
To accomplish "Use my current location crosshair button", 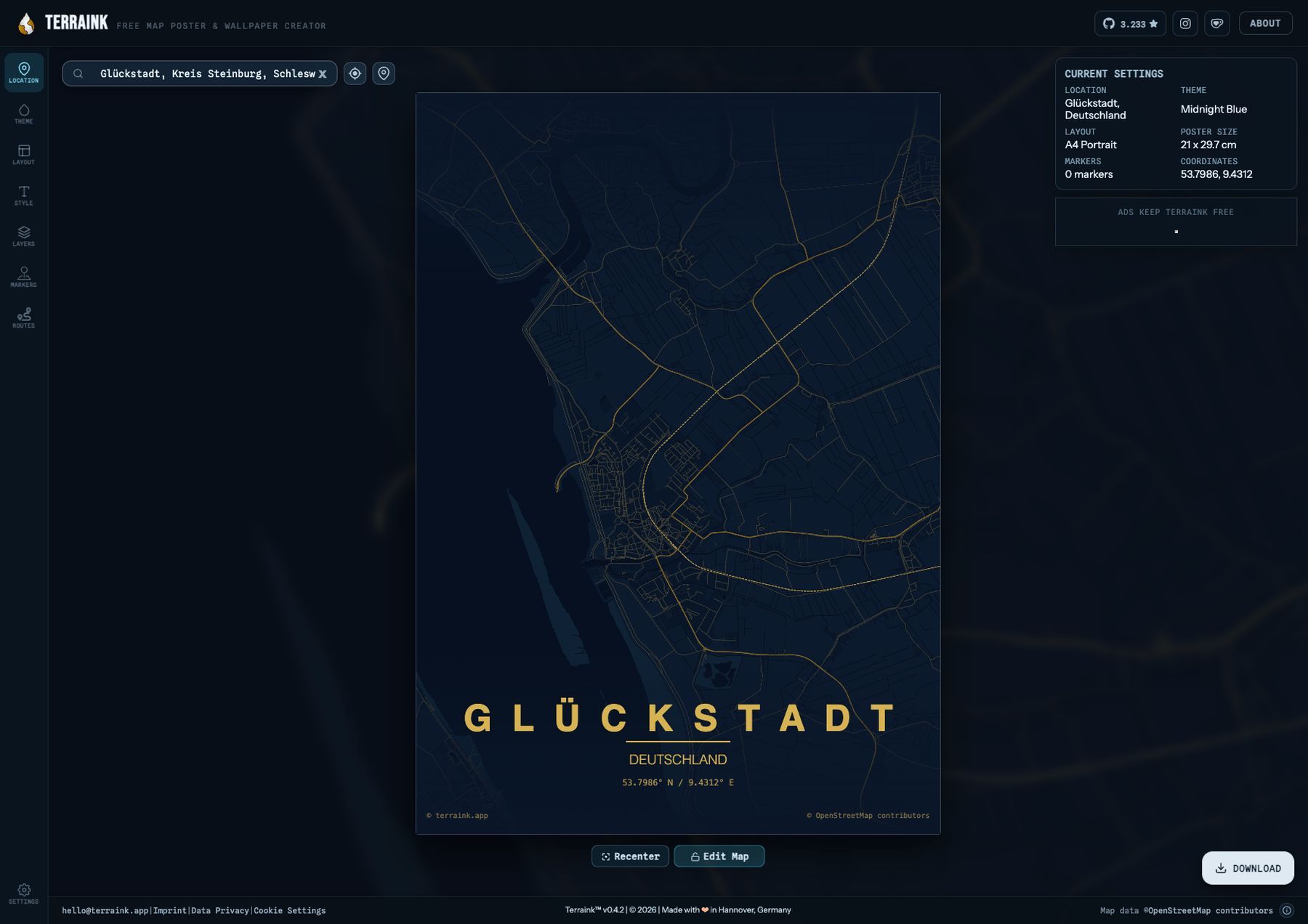I will (x=355, y=73).
